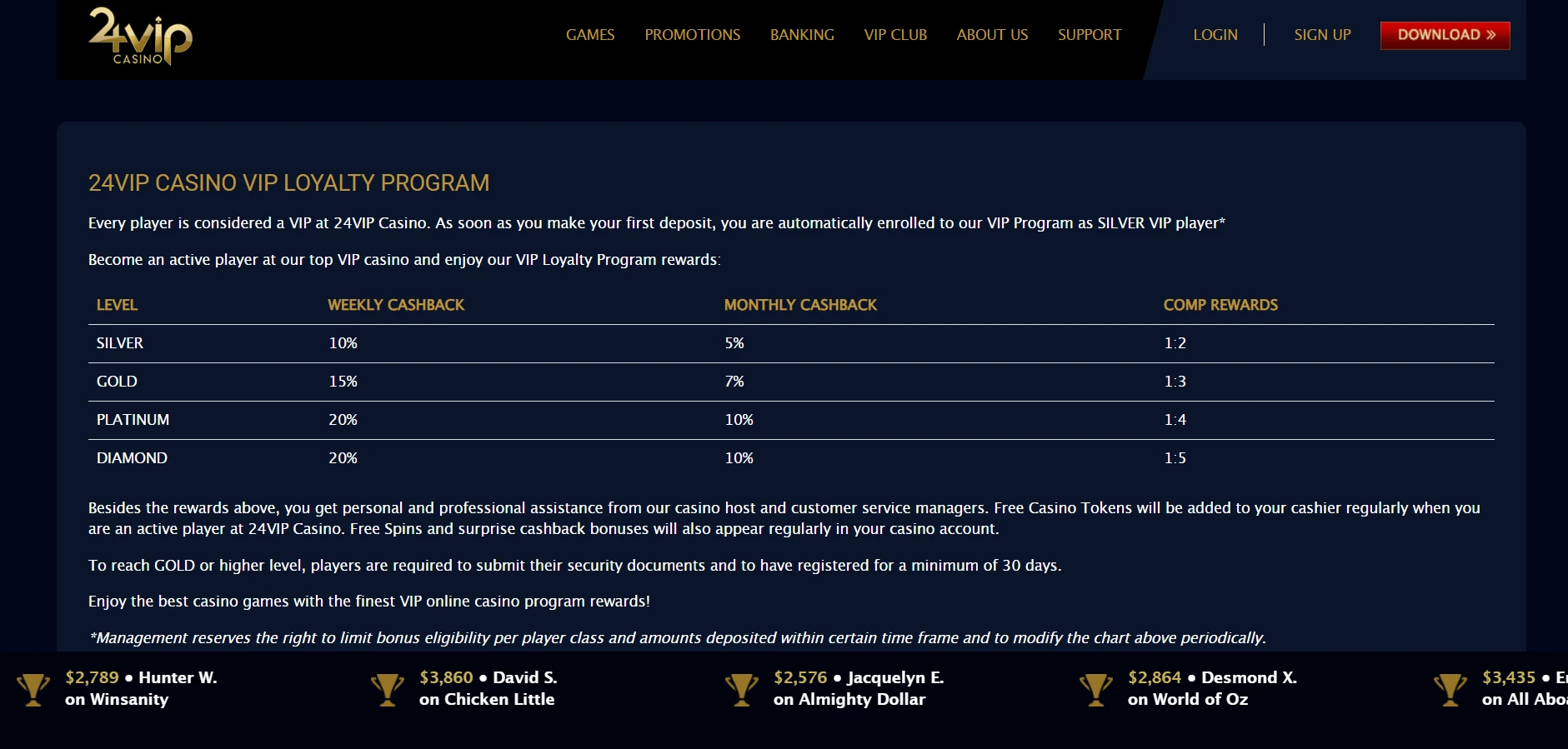1568x749 pixels.
Task: Click the trophy icon for All Aboard winner
Action: [x=1450, y=689]
